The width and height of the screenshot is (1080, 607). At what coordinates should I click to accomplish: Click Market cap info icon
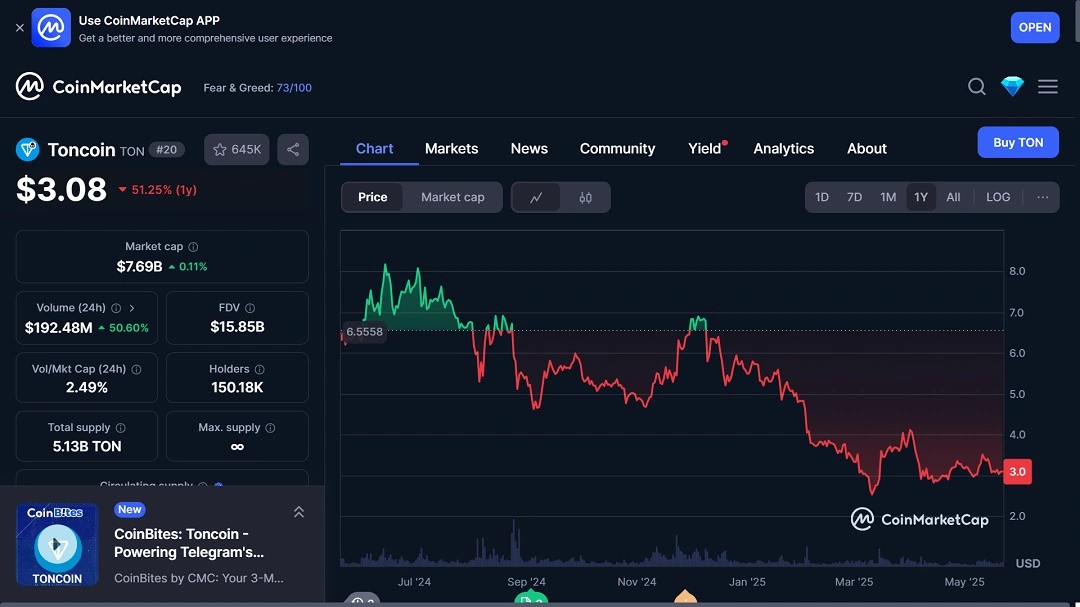tap(194, 247)
